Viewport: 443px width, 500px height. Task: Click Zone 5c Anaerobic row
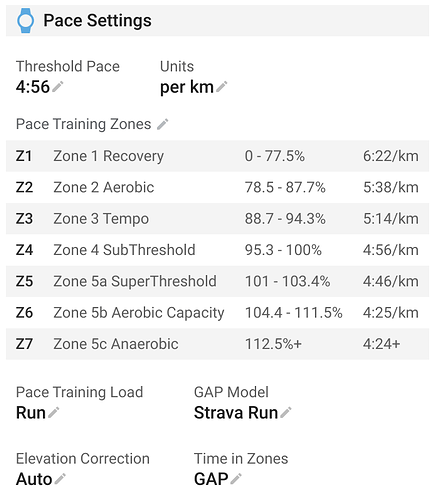tap(217, 344)
